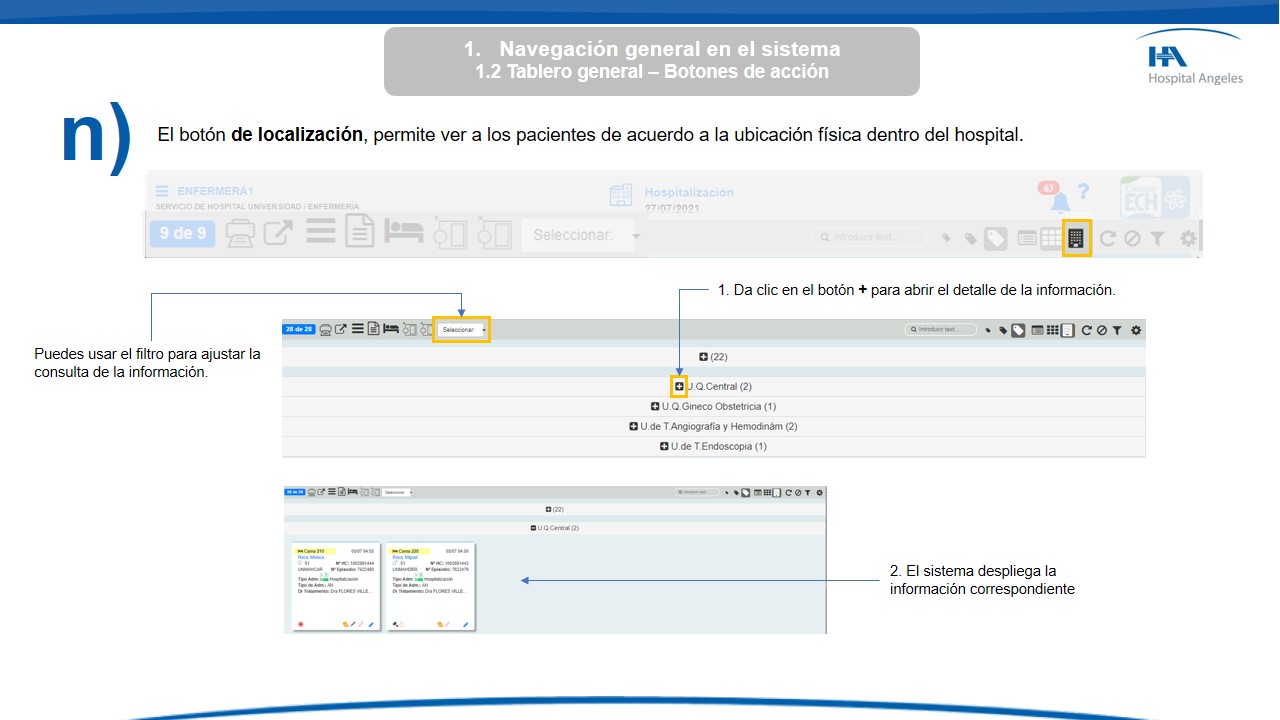Expand the U.de T.Endoscopia (1) group
This screenshot has width=1280, height=720.
point(664,446)
